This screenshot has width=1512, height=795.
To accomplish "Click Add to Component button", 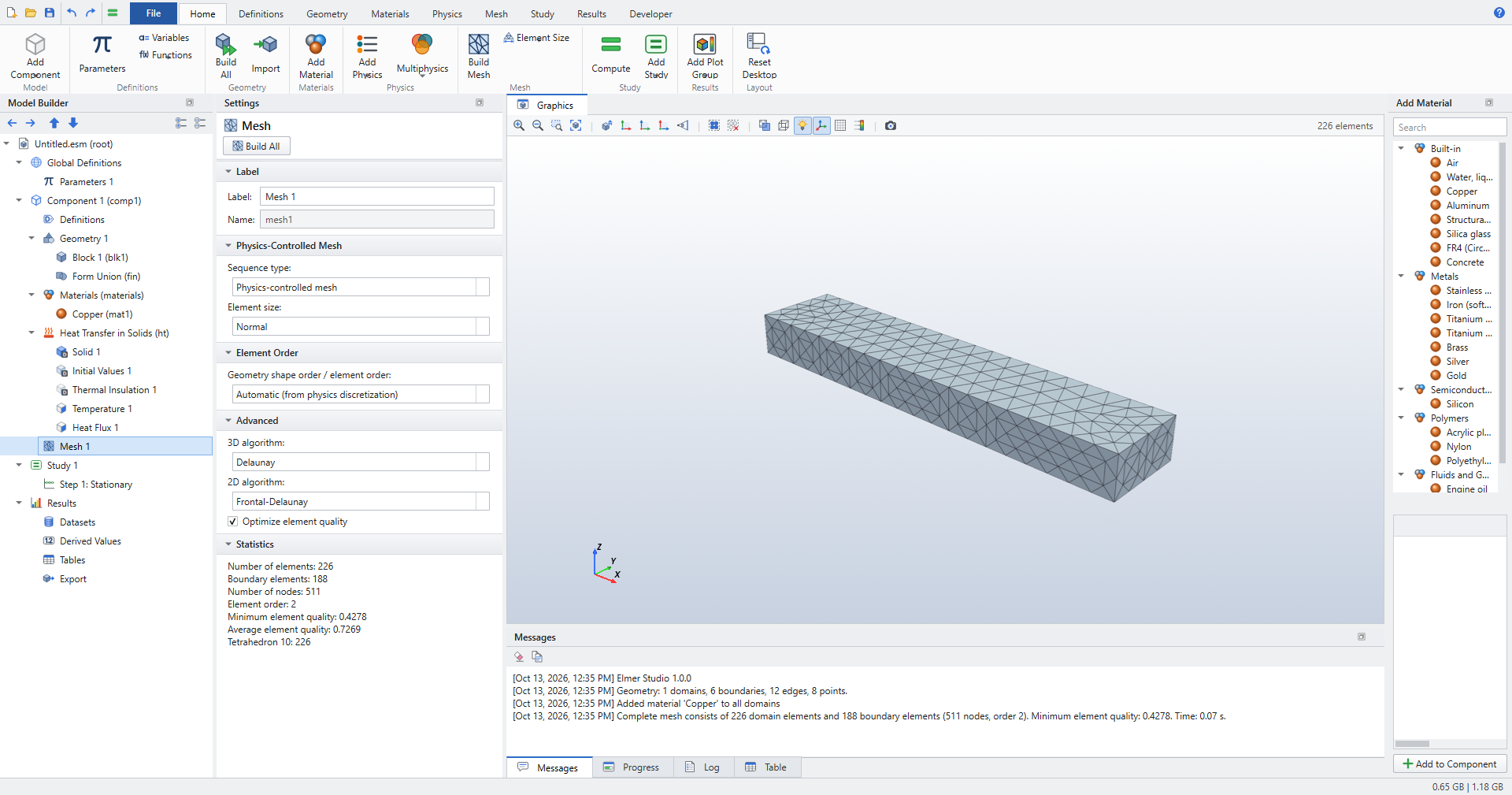I will click(1450, 764).
